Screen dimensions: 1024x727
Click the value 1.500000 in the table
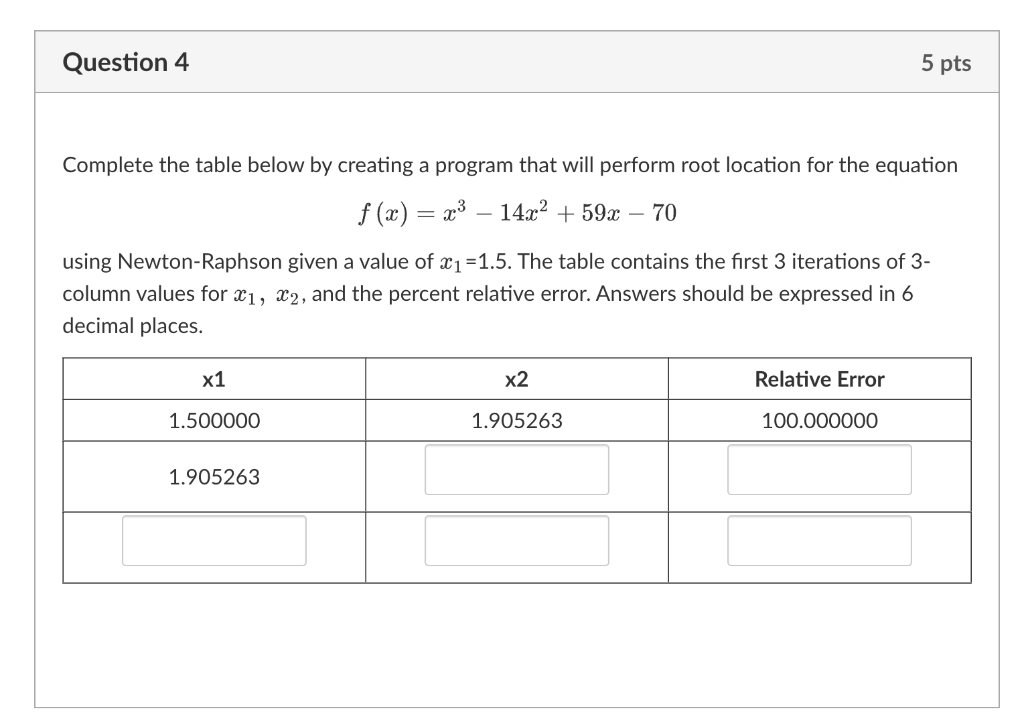pos(213,420)
